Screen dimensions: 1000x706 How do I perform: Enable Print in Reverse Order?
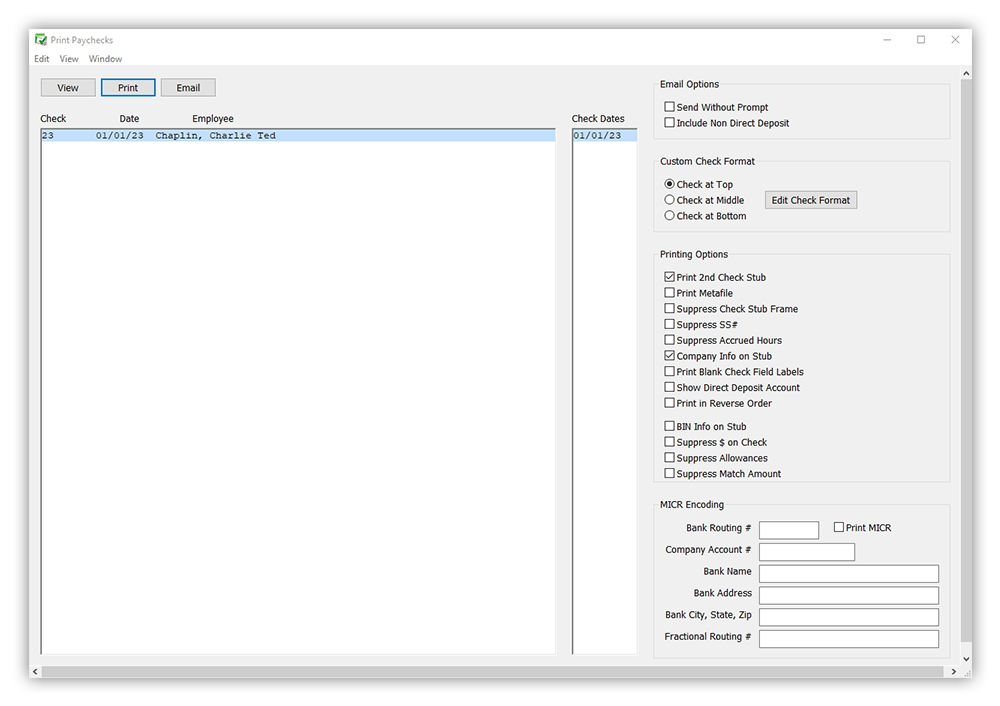point(669,403)
